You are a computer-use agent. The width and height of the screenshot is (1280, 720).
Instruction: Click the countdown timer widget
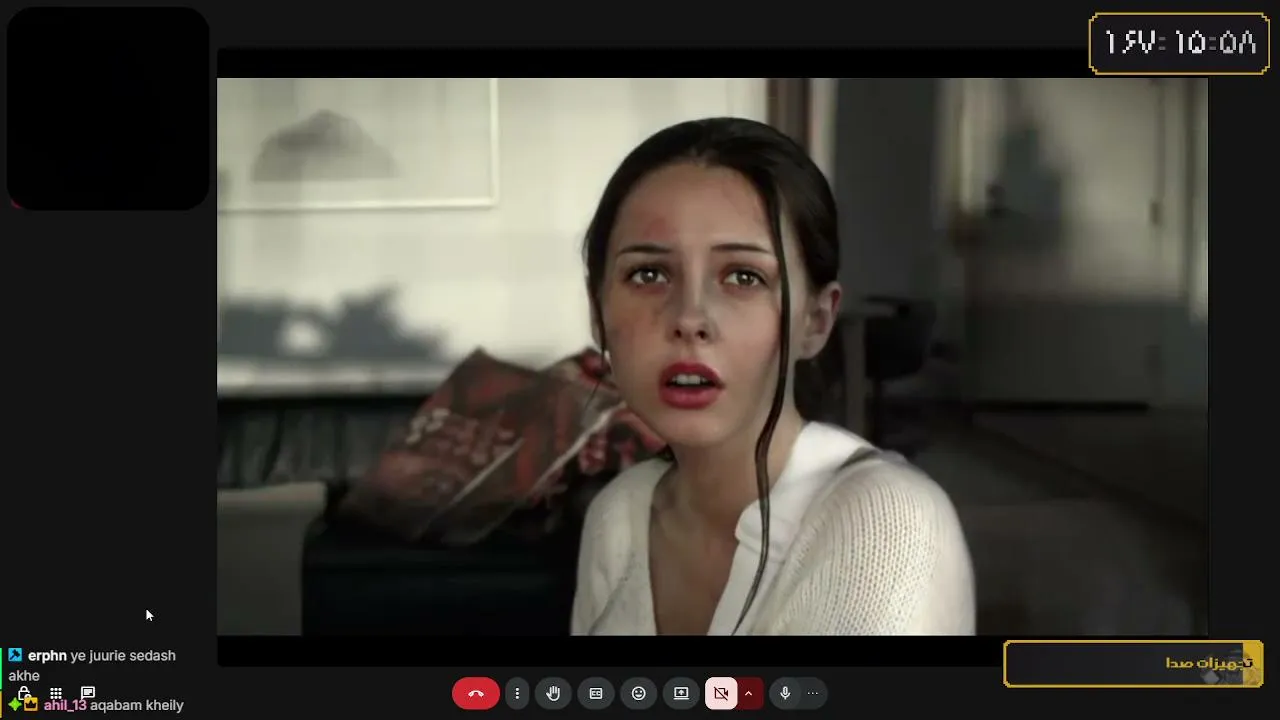tap(1179, 43)
